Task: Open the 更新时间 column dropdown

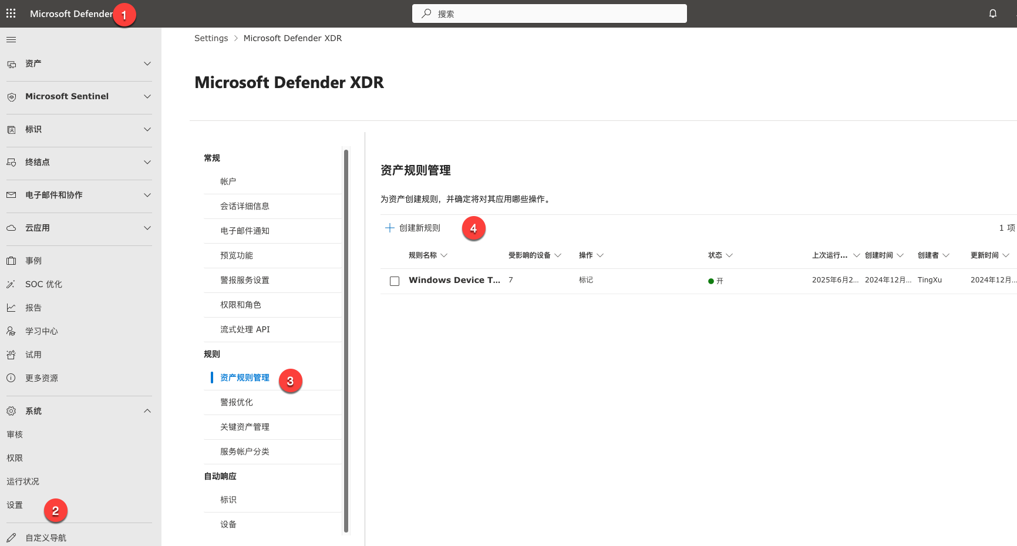Action: point(1006,255)
